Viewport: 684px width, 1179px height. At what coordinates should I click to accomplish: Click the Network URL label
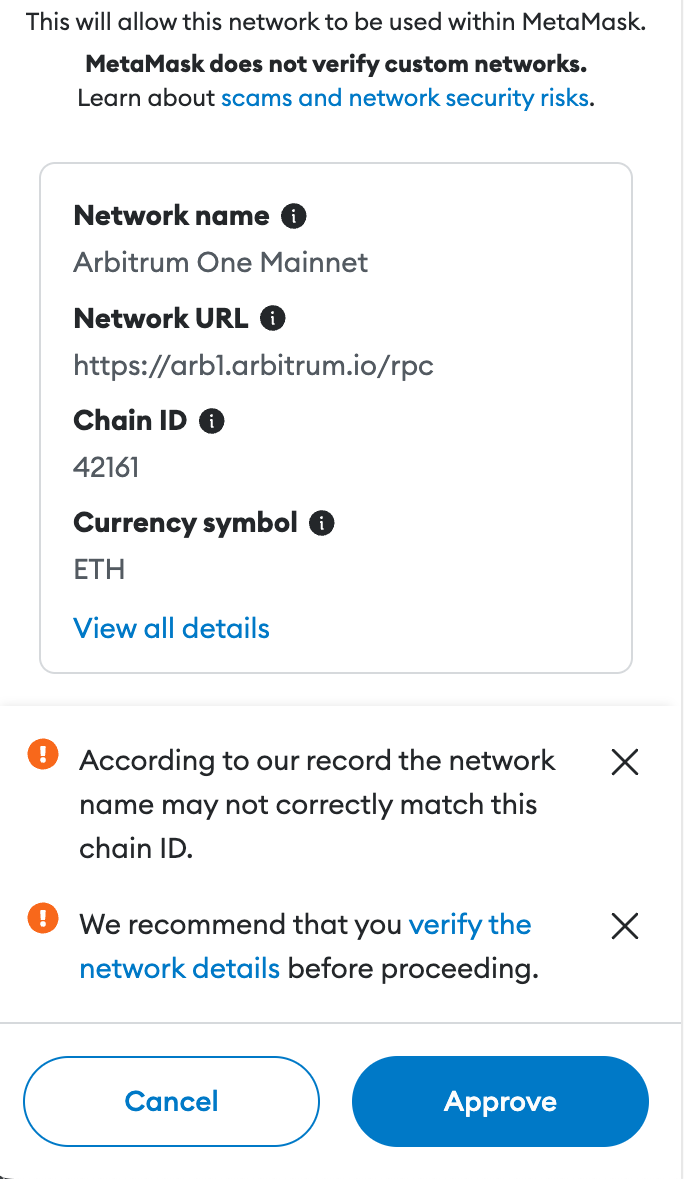(161, 318)
